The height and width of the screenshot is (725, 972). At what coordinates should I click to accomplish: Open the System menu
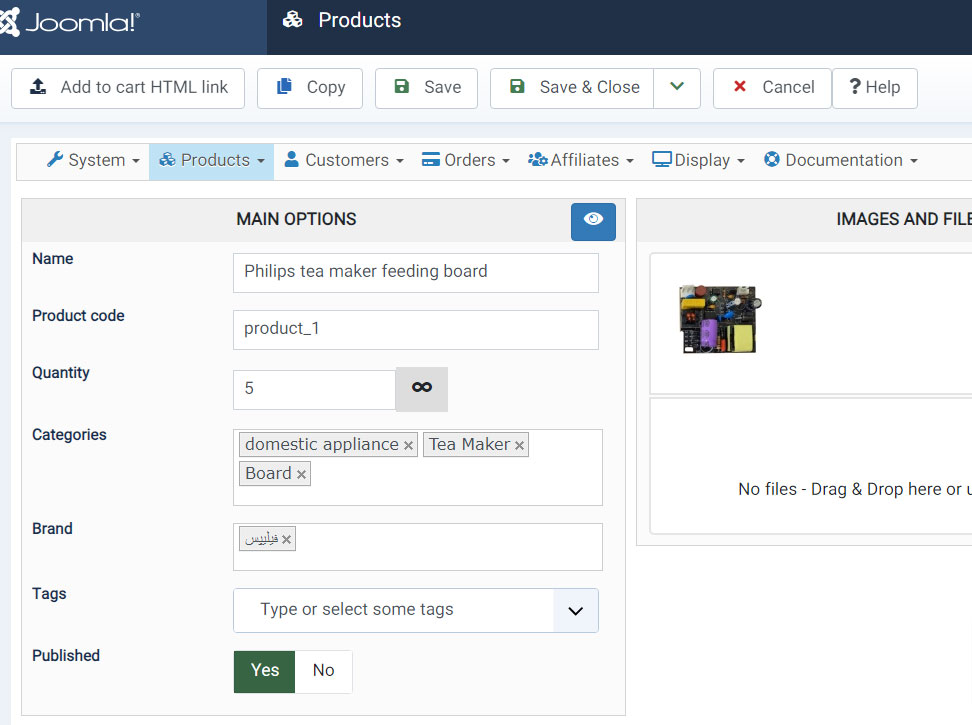(x=93, y=160)
